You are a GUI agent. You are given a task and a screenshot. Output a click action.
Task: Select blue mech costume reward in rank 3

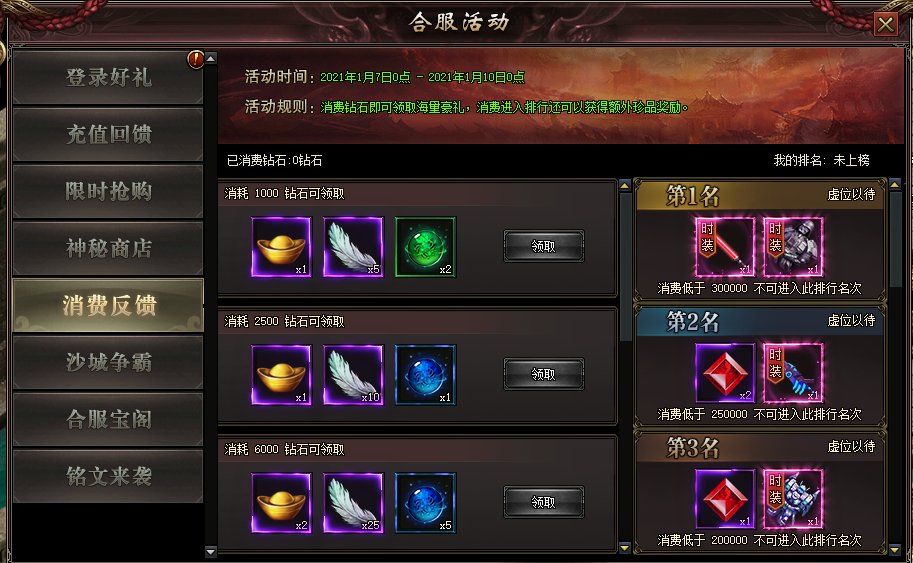click(793, 498)
